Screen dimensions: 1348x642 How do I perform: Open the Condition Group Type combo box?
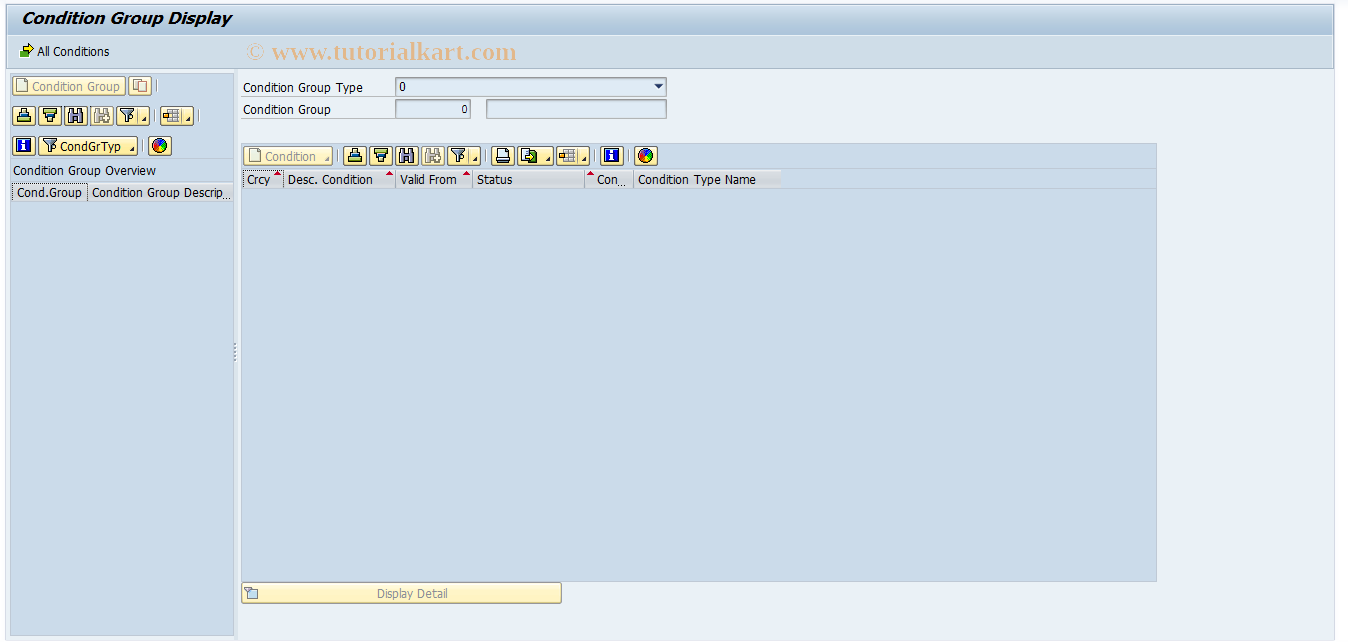531,87
